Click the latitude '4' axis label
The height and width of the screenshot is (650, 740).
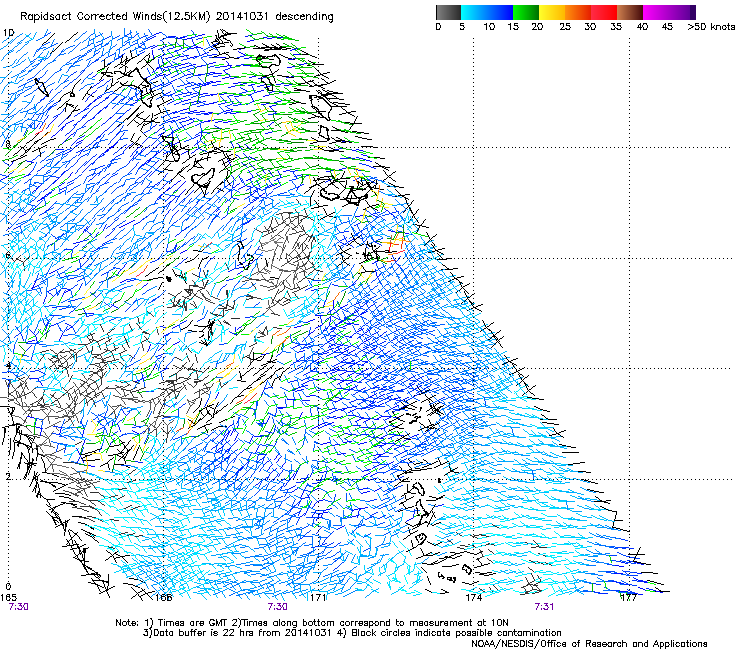point(8,366)
